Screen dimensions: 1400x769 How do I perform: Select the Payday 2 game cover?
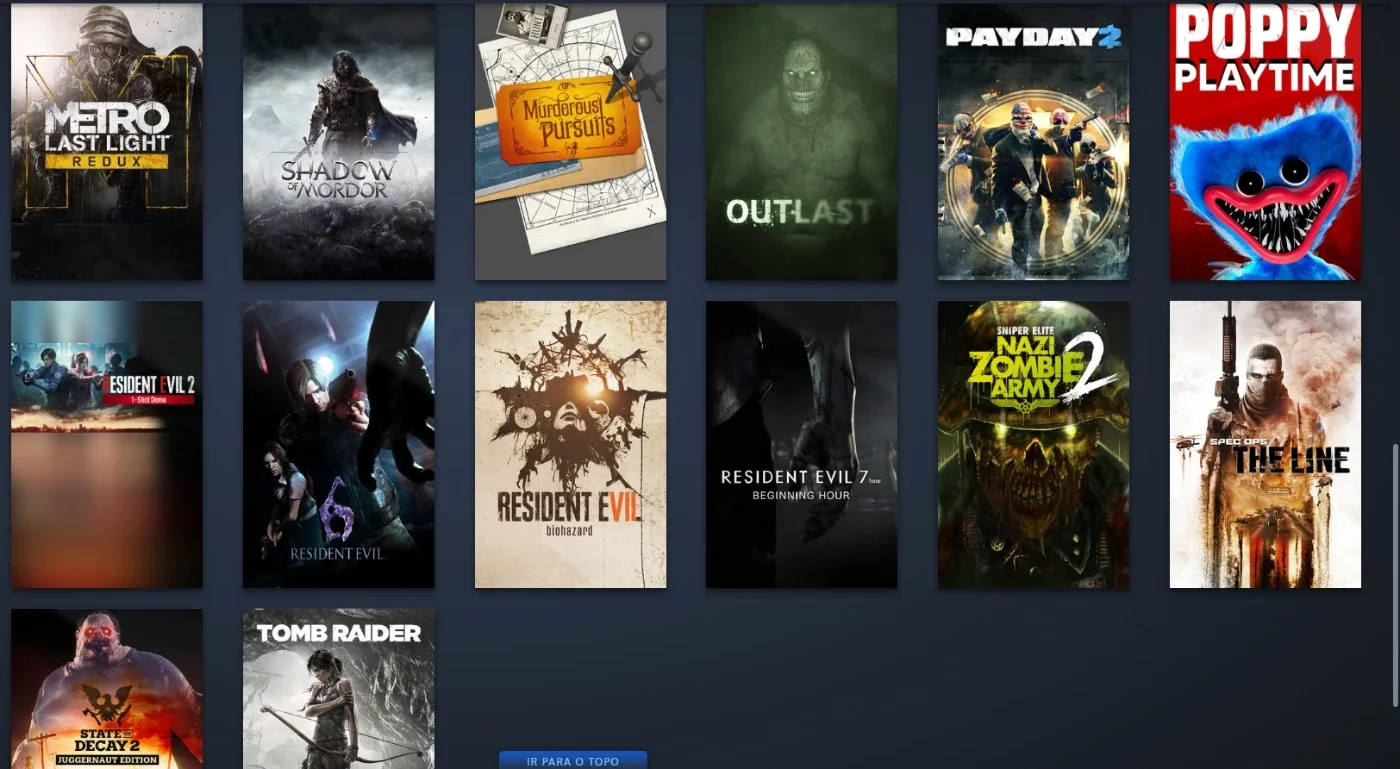tap(1034, 141)
